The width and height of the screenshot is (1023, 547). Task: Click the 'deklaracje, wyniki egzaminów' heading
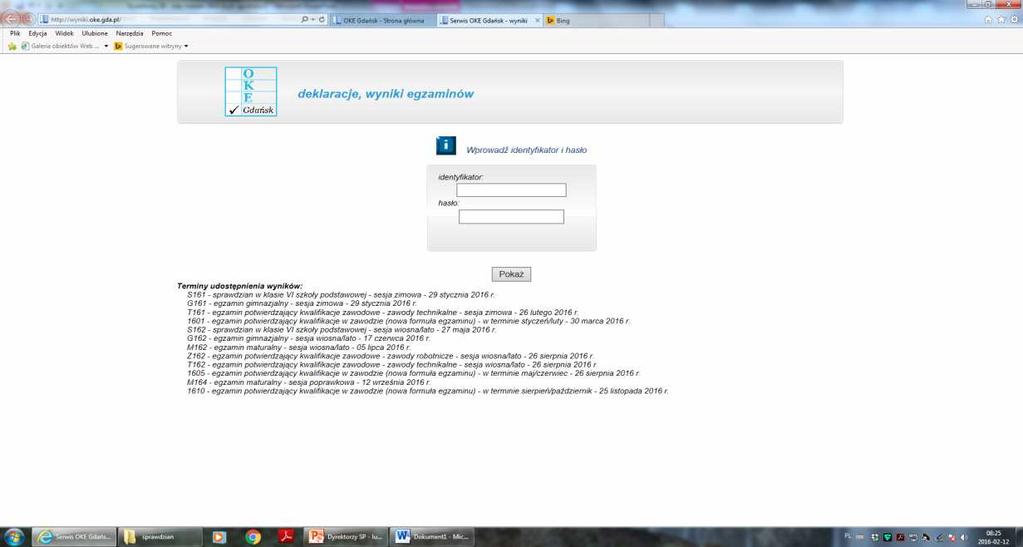pos(386,94)
